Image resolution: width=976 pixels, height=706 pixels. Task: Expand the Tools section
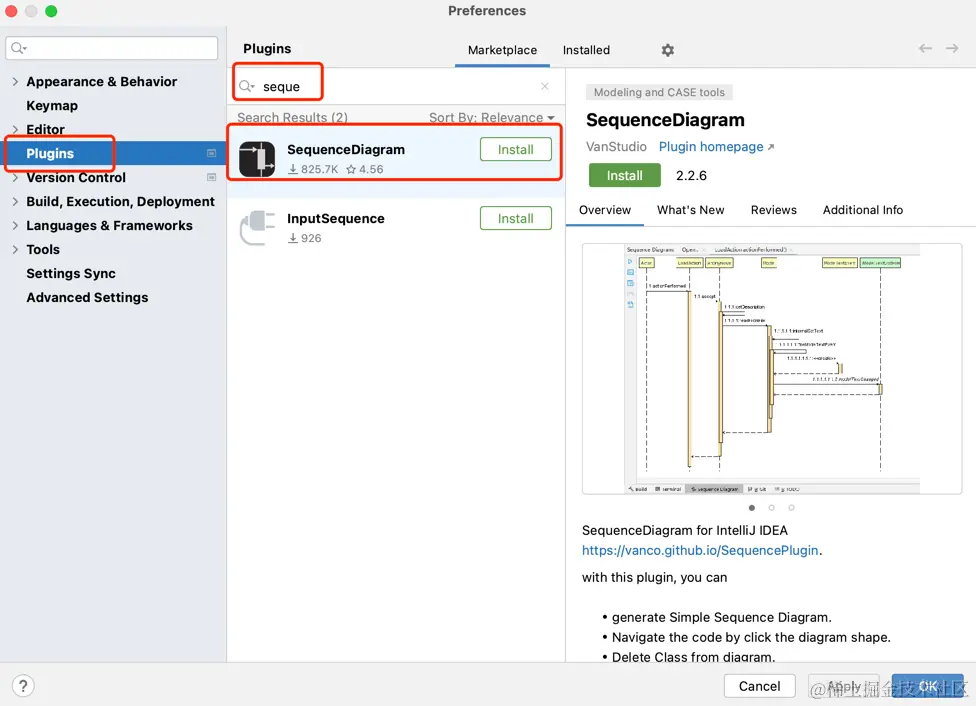click(x=15, y=250)
